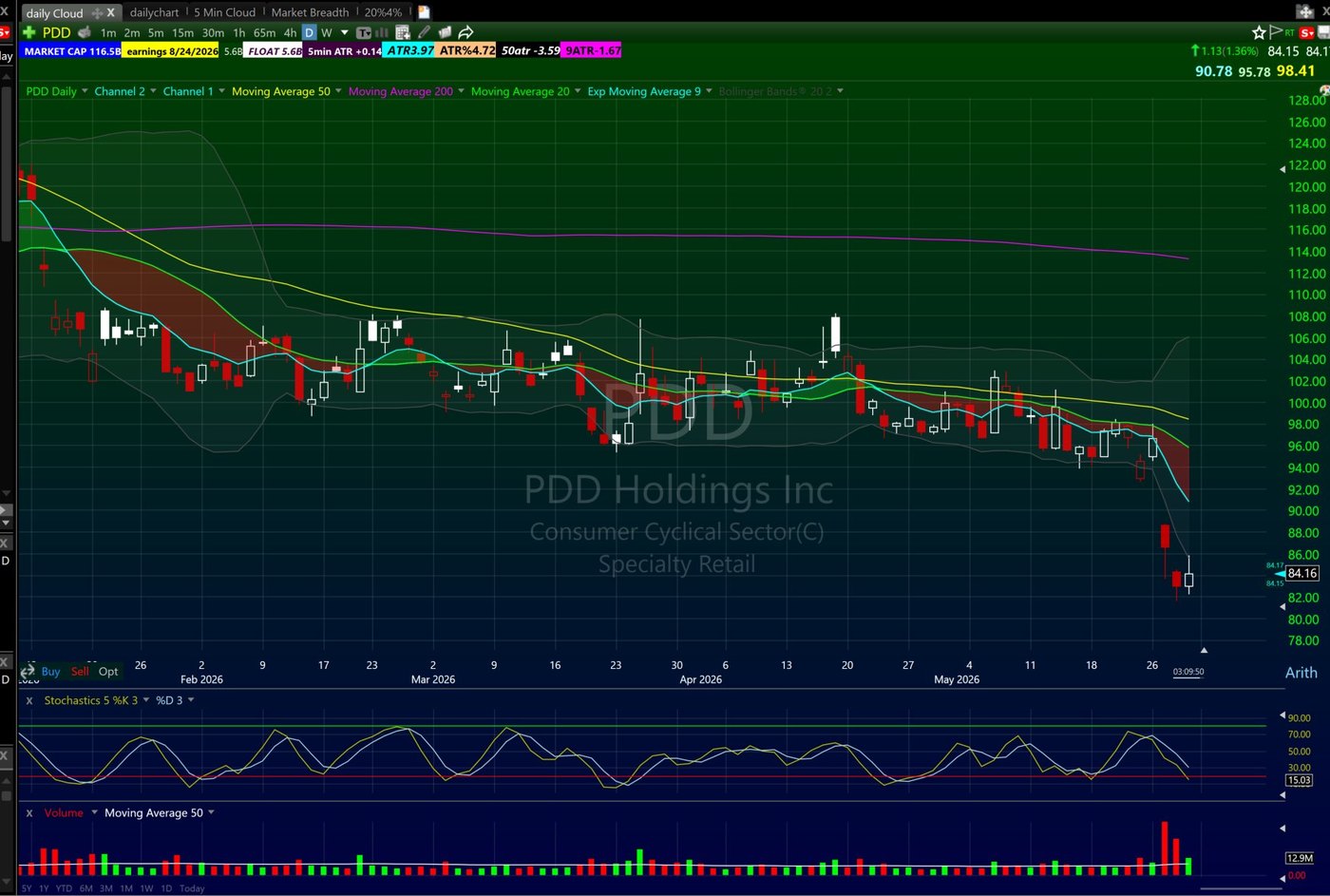Switch to the dailychart tab
The width and height of the screenshot is (1330, 896).
154,12
